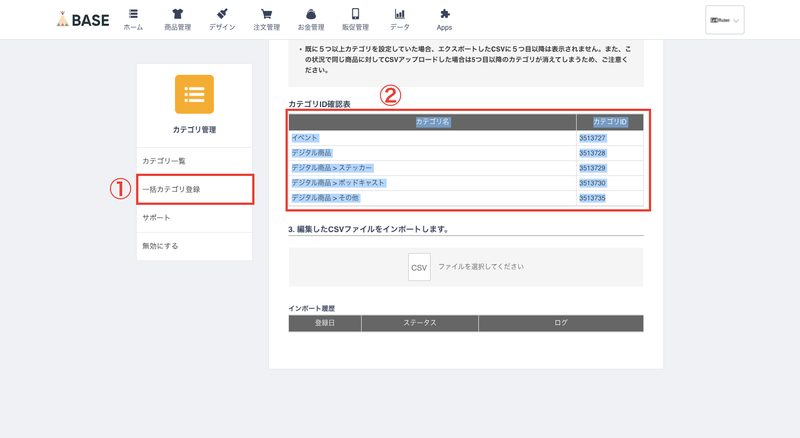Click カテゴリID確認表 heading
800x438 pixels.
point(319,104)
